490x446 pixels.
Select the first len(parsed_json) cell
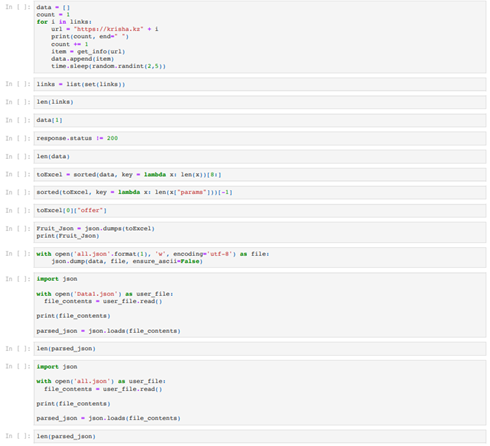click(260, 349)
